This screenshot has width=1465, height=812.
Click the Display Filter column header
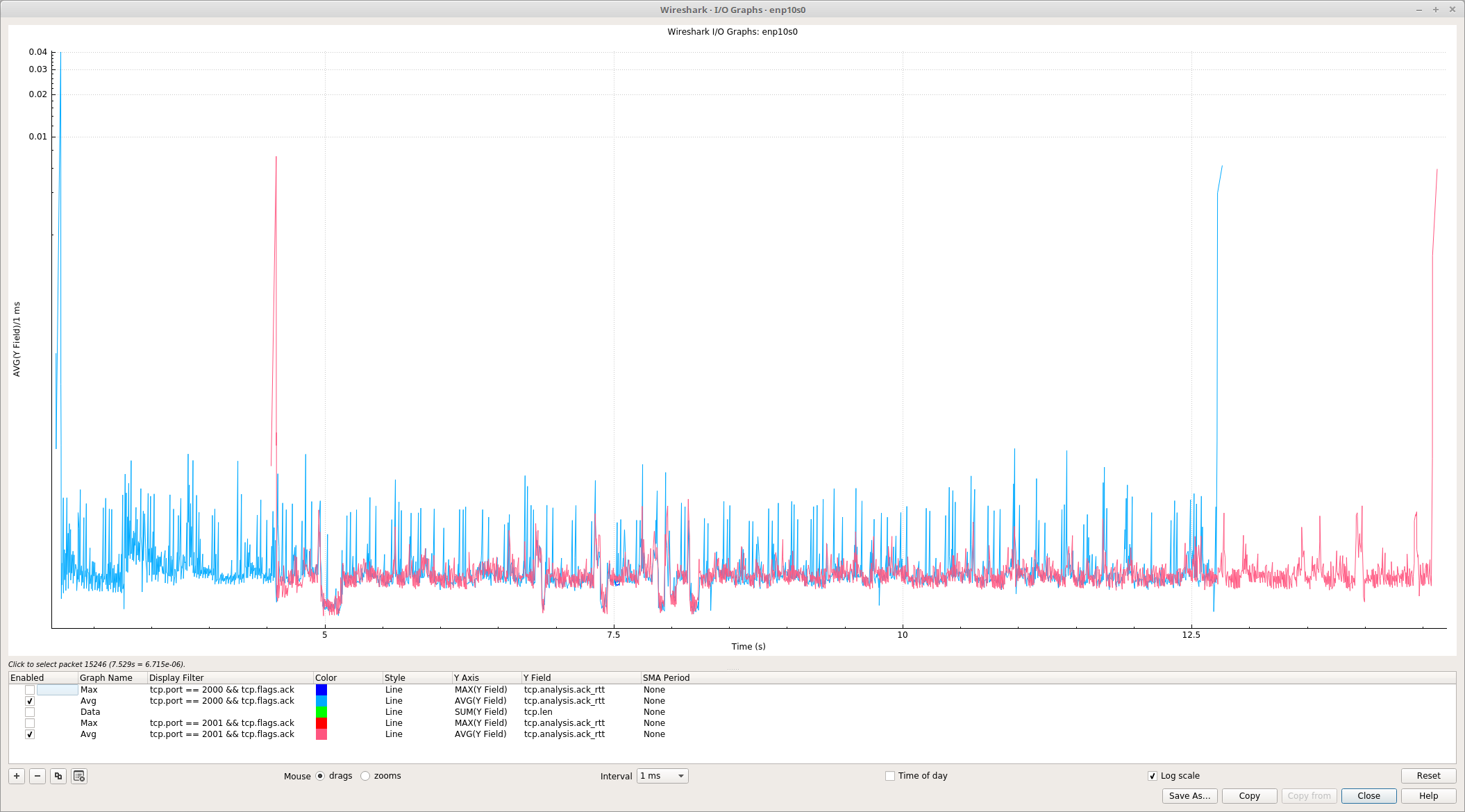[176, 678]
